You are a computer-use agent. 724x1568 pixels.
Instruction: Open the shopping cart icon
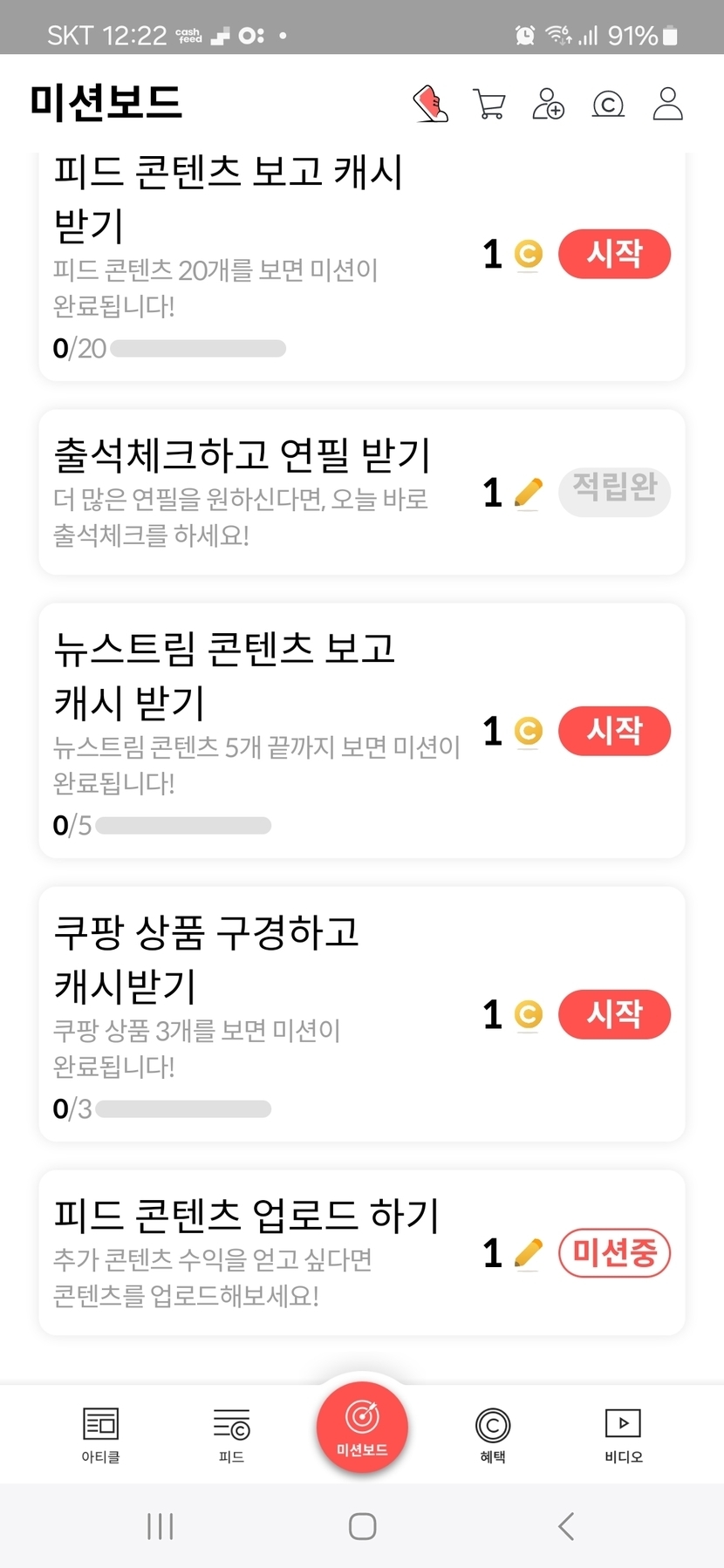pos(489,104)
